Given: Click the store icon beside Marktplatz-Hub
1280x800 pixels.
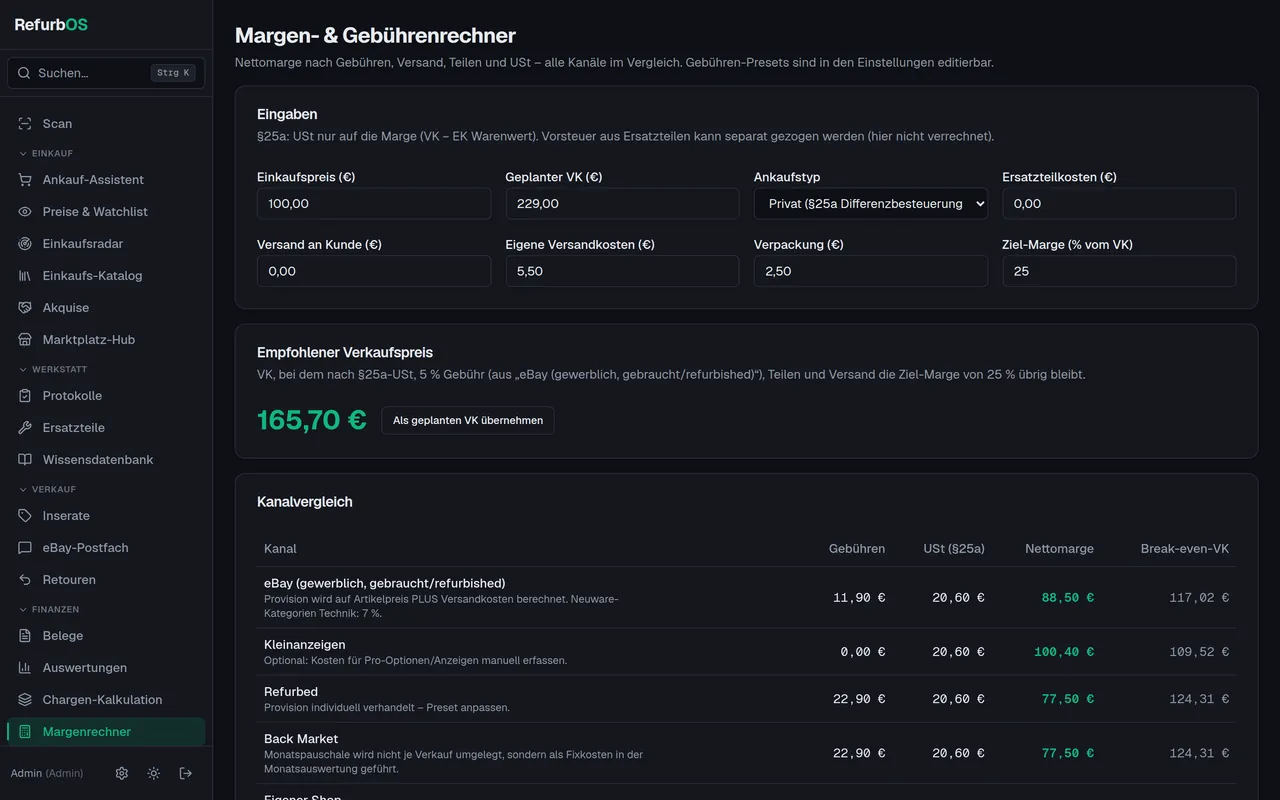Looking at the screenshot, I should (x=25, y=340).
